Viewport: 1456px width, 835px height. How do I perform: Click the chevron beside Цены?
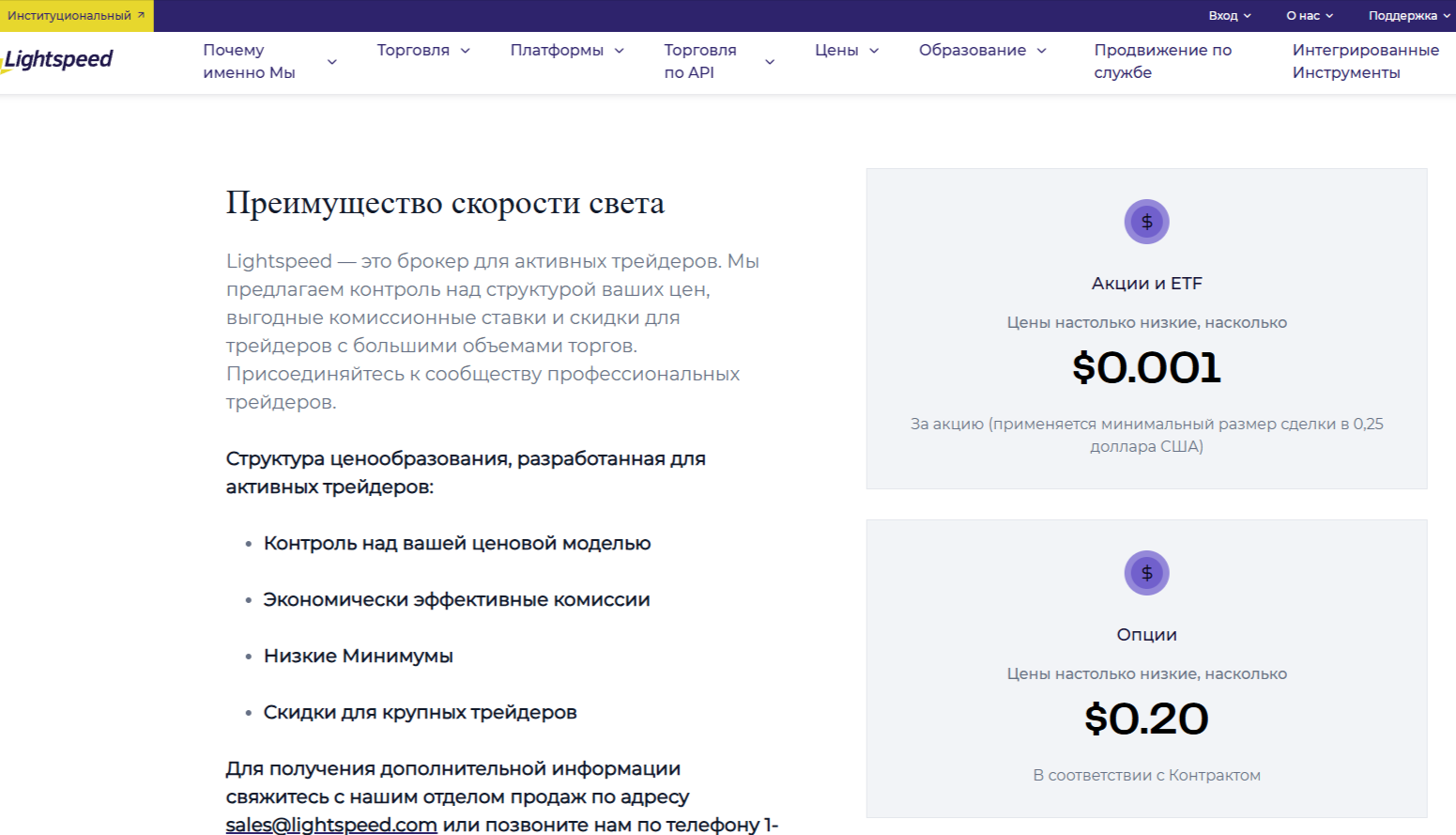click(x=874, y=51)
